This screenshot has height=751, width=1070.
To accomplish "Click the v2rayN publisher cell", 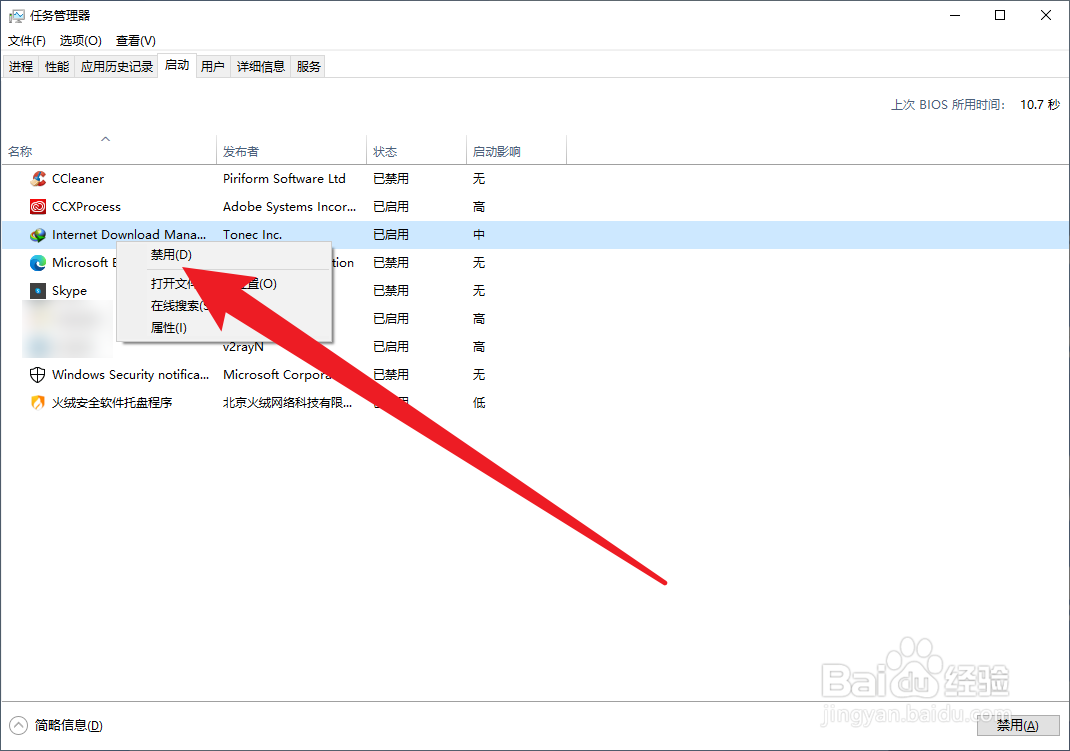I will (243, 347).
